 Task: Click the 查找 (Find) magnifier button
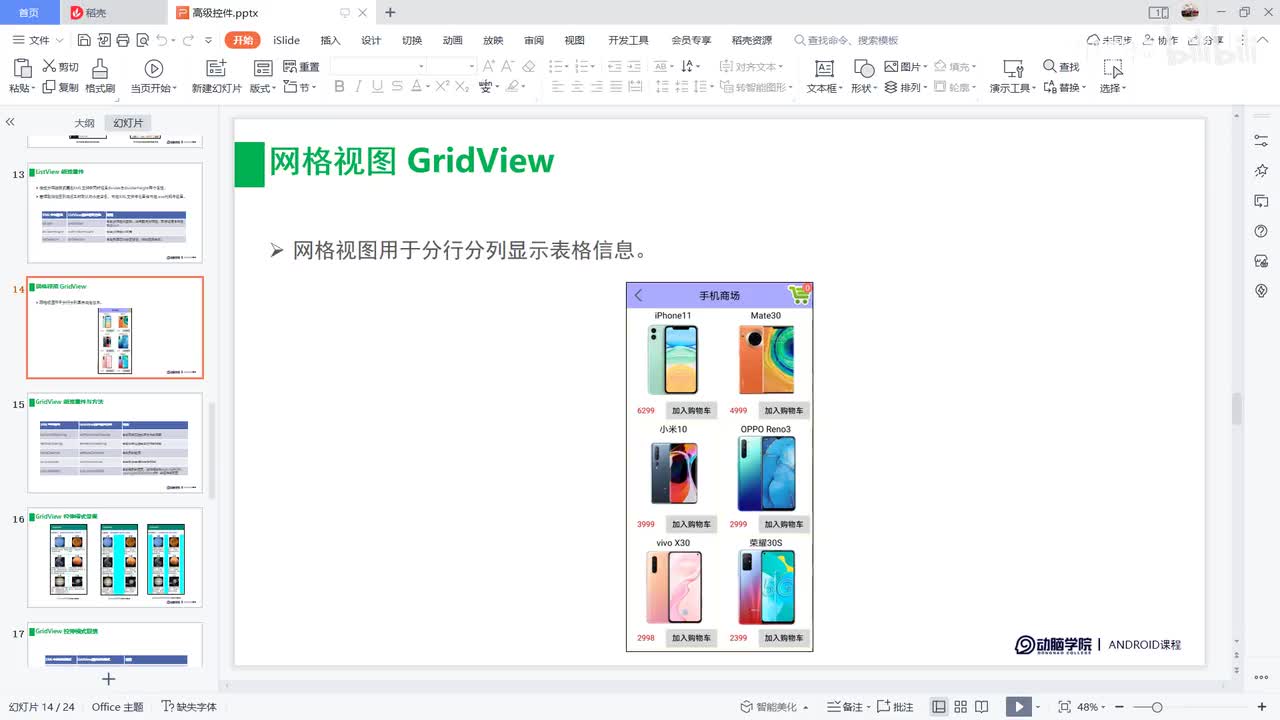[x=1061, y=66]
